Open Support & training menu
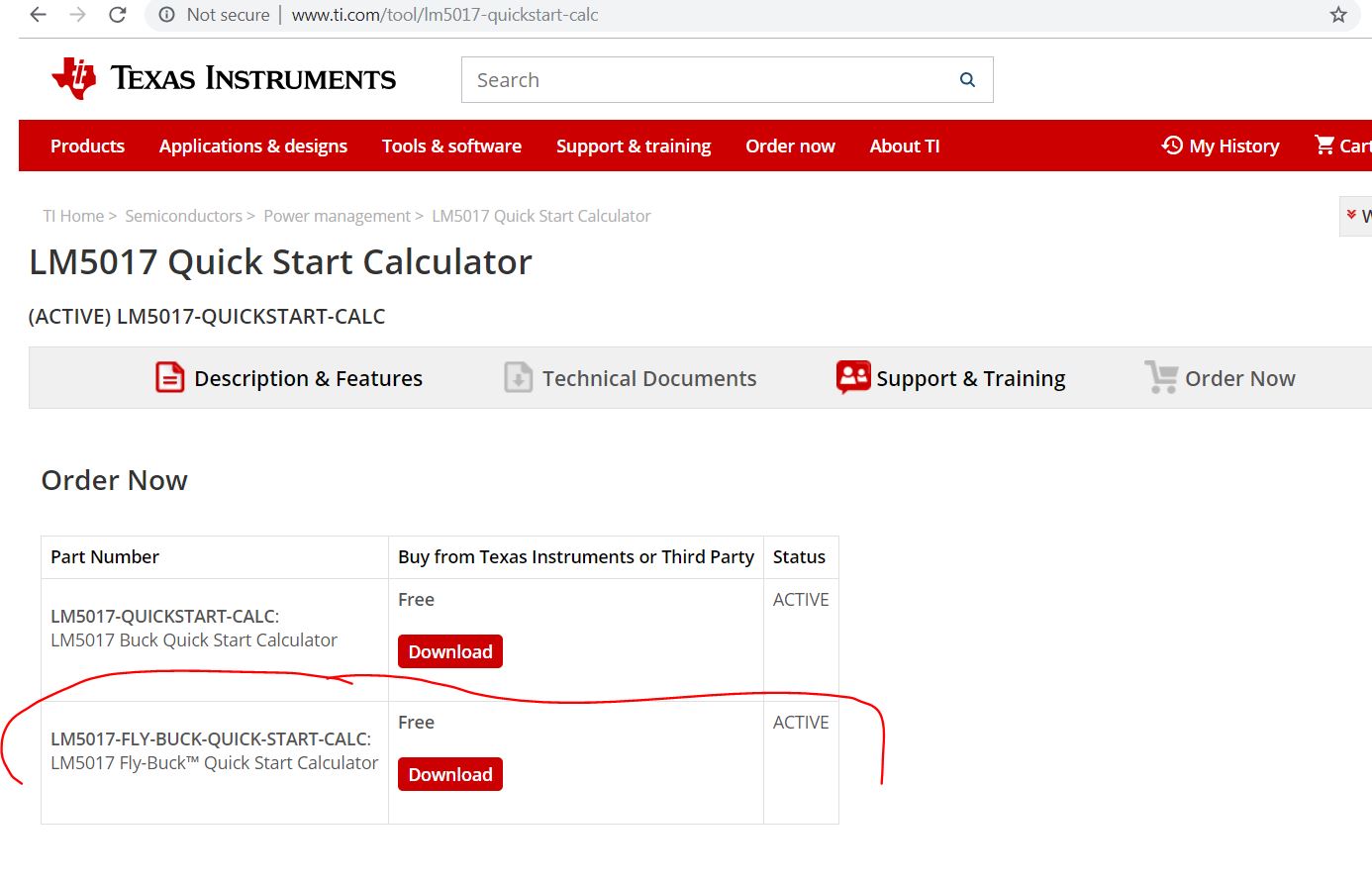 634,146
